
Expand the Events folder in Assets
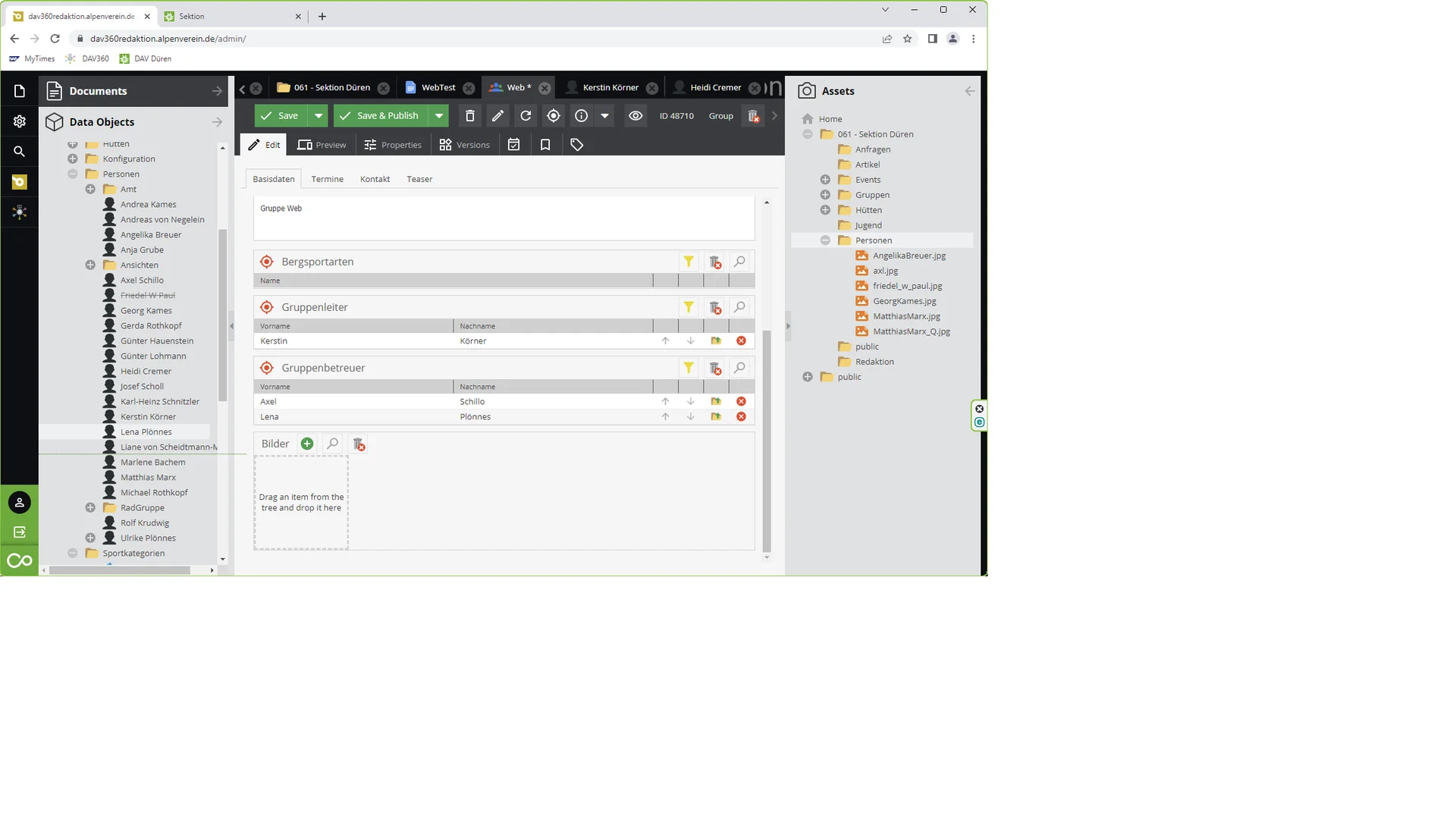tap(825, 180)
